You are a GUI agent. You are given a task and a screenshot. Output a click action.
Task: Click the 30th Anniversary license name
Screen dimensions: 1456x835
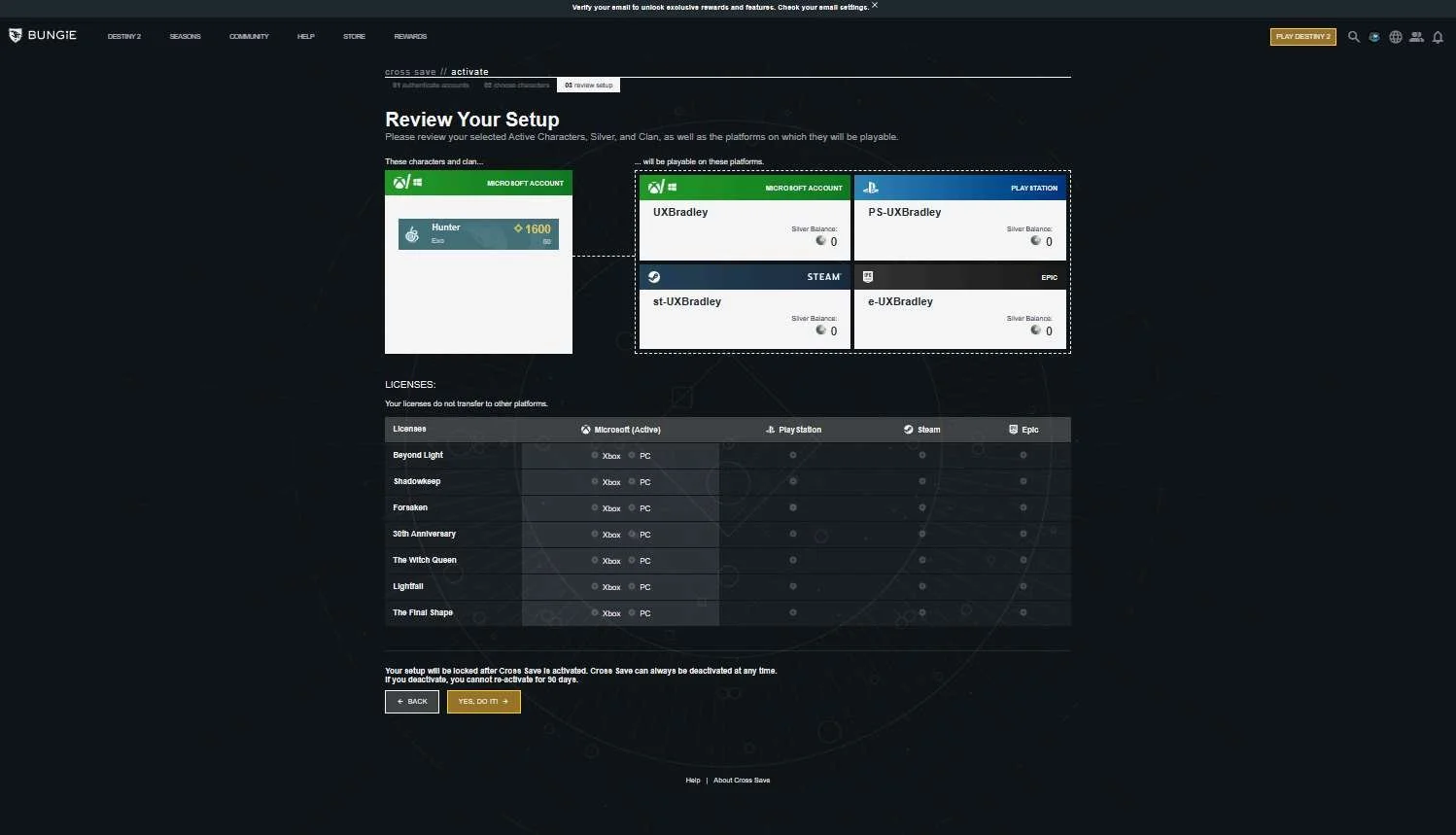pos(424,534)
